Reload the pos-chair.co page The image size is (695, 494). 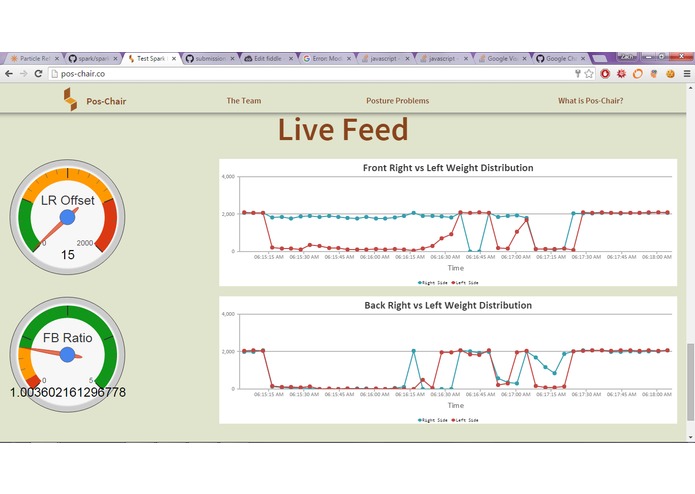pyautogui.click(x=38, y=74)
